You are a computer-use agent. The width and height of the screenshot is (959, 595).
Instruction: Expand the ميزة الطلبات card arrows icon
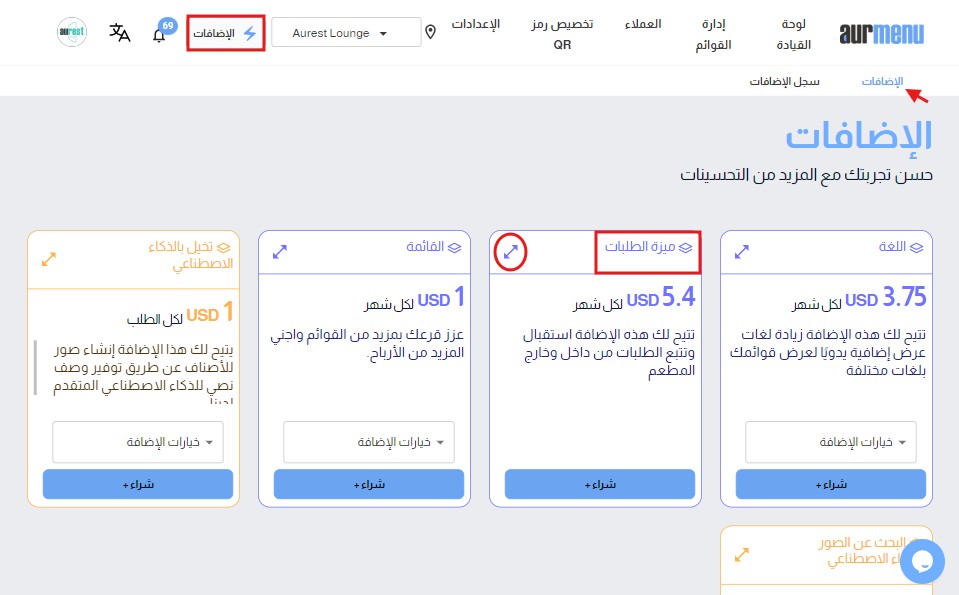point(511,254)
